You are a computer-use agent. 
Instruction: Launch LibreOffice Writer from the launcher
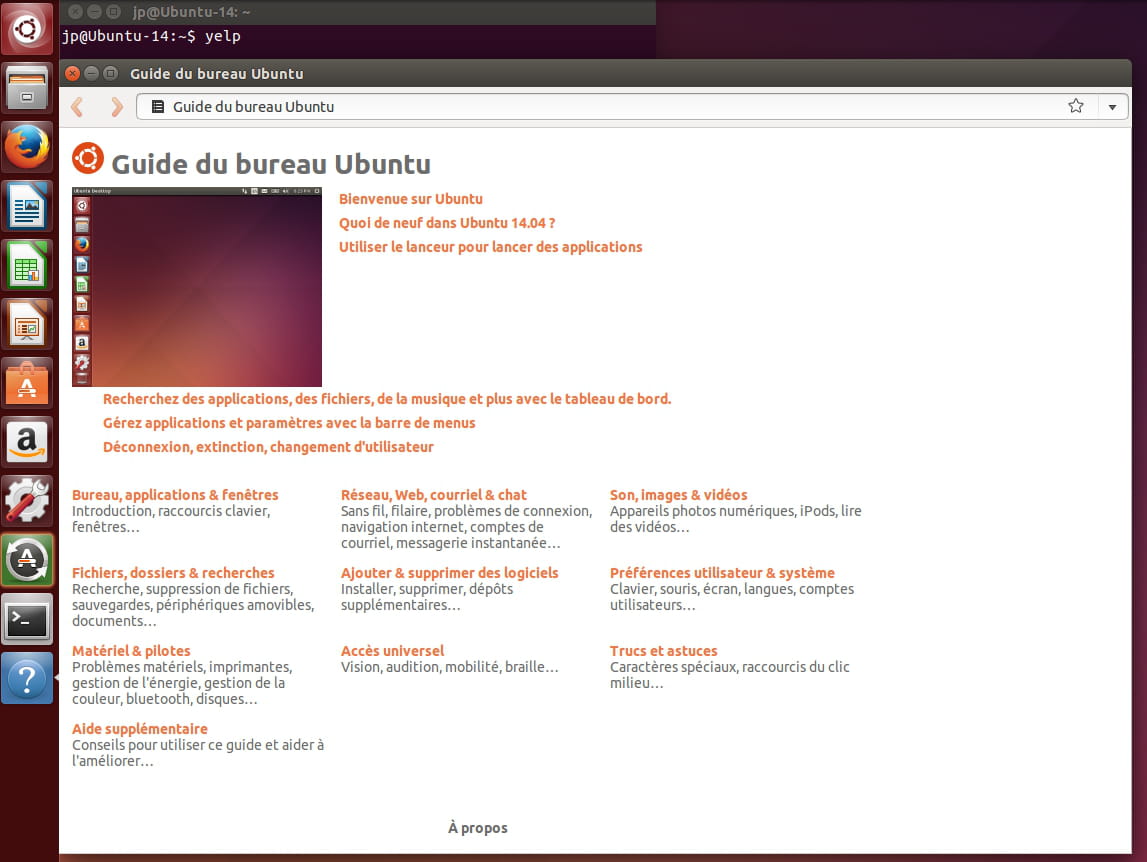click(27, 206)
